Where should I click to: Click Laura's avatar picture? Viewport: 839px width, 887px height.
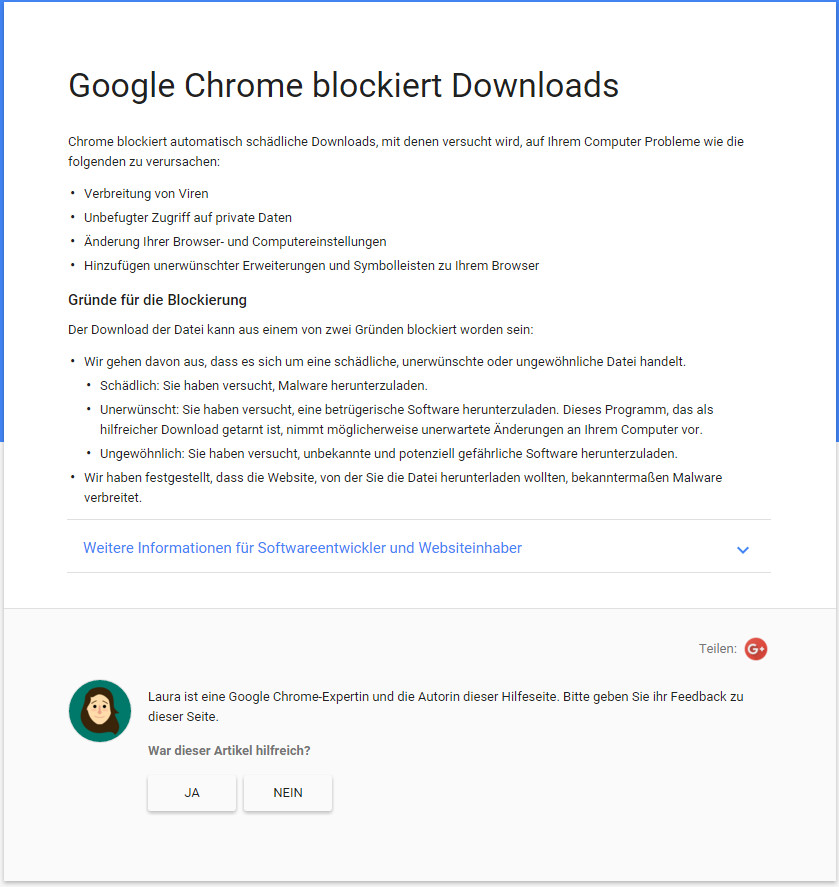coord(100,711)
